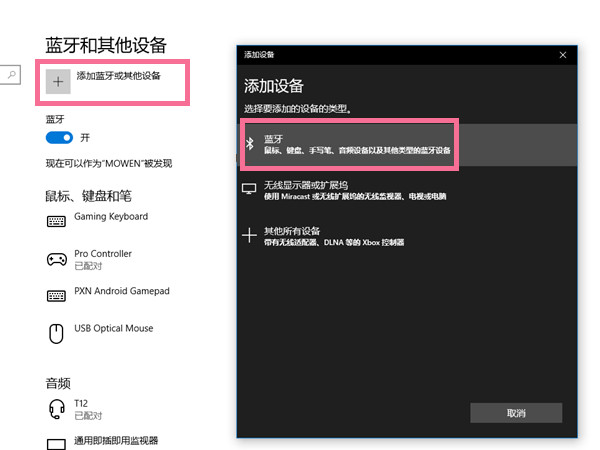
Task: Choose 蓝牙 device type option
Action: pyautogui.click(x=356, y=144)
